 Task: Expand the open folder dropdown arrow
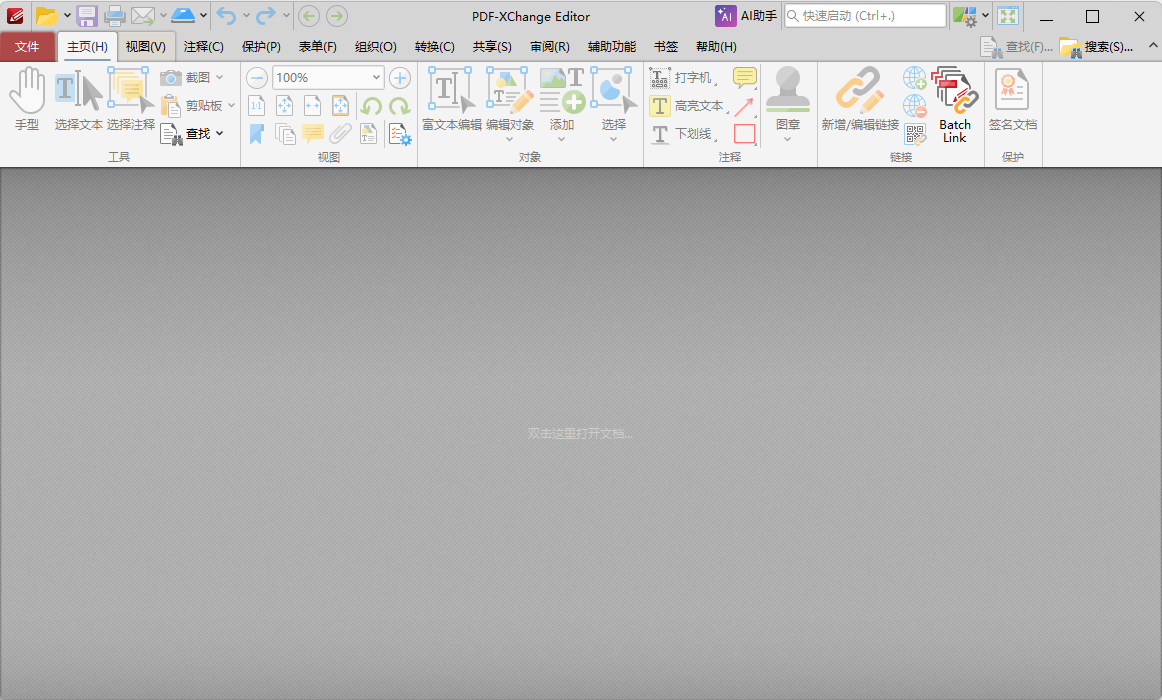pos(67,16)
